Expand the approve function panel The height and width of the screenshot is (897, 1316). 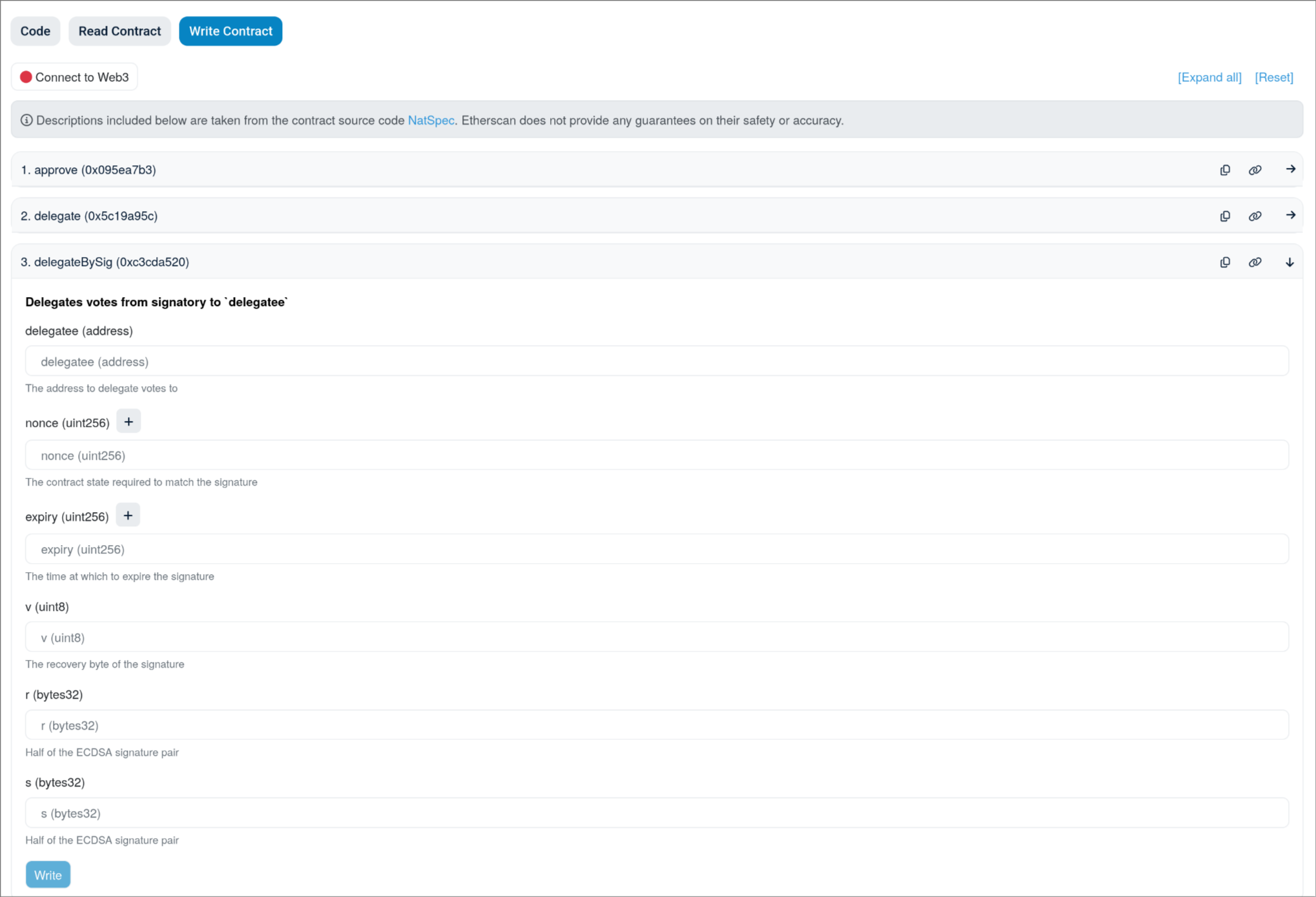click(1290, 169)
